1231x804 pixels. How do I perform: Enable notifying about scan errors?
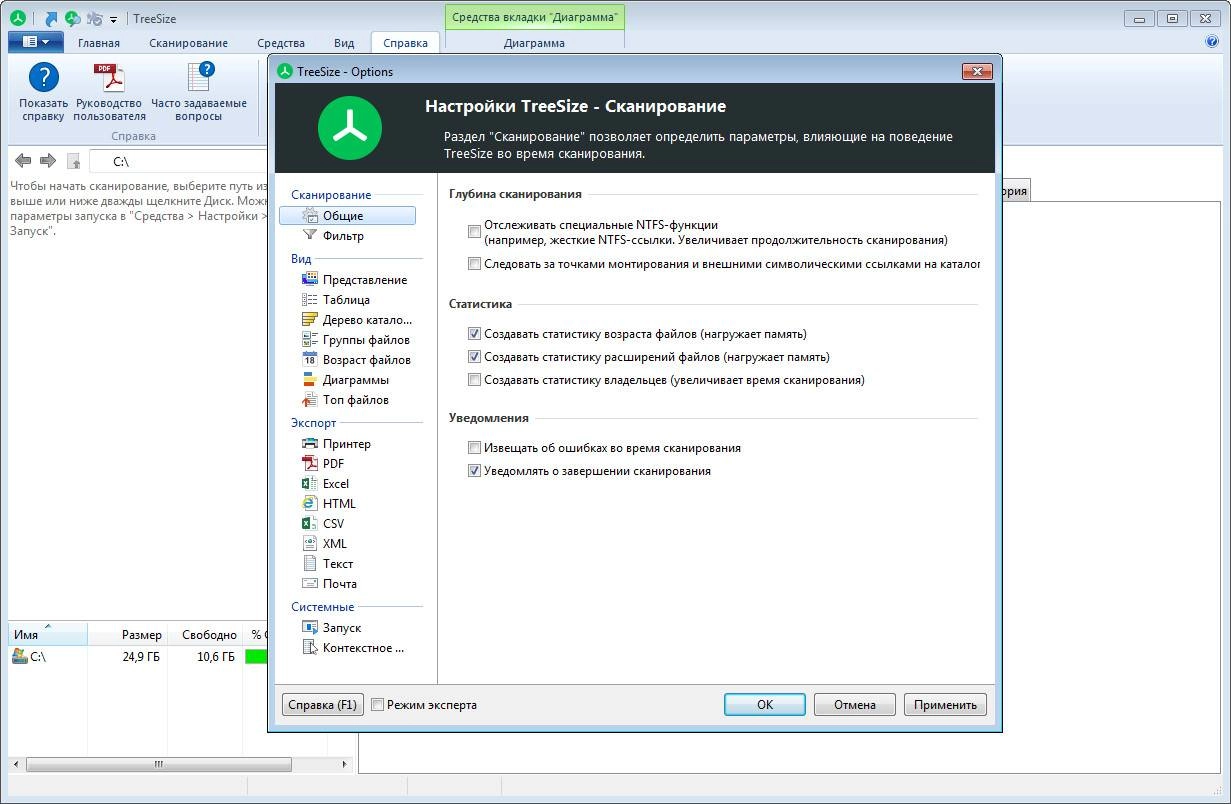pos(475,448)
